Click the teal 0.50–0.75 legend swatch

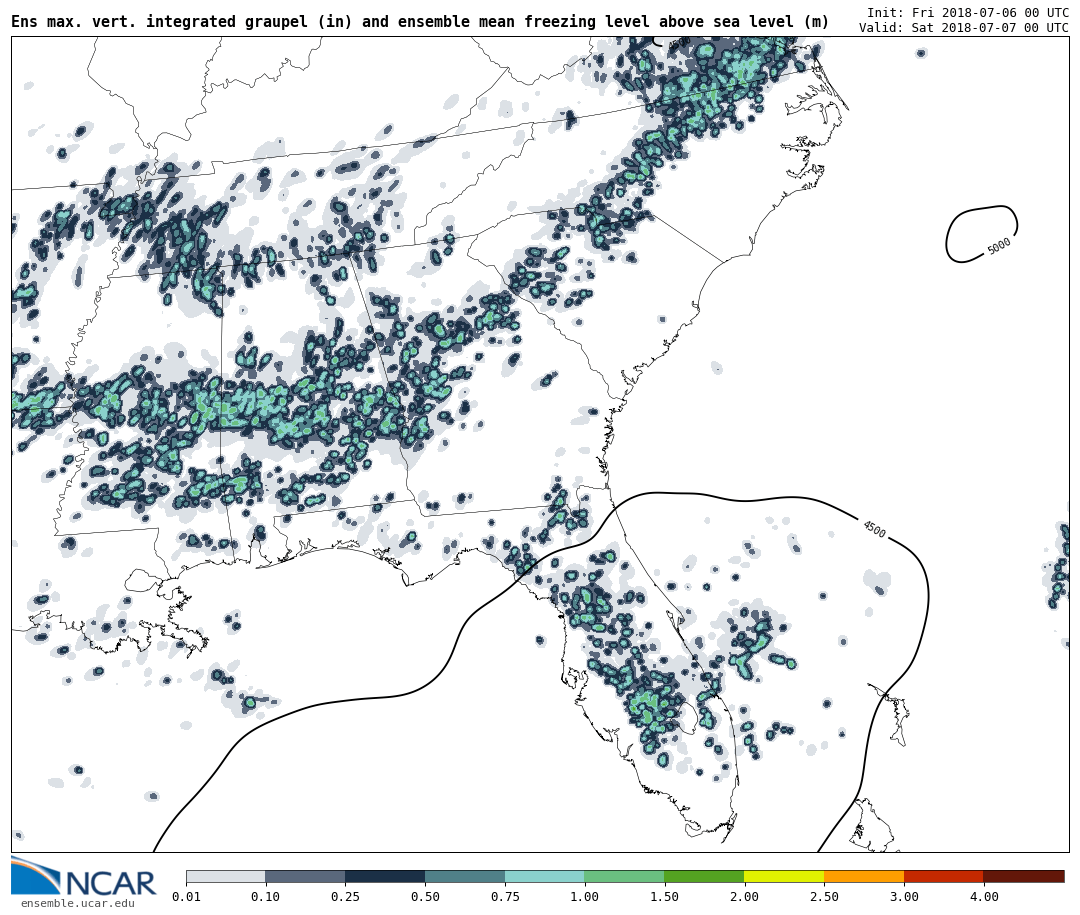465,876
